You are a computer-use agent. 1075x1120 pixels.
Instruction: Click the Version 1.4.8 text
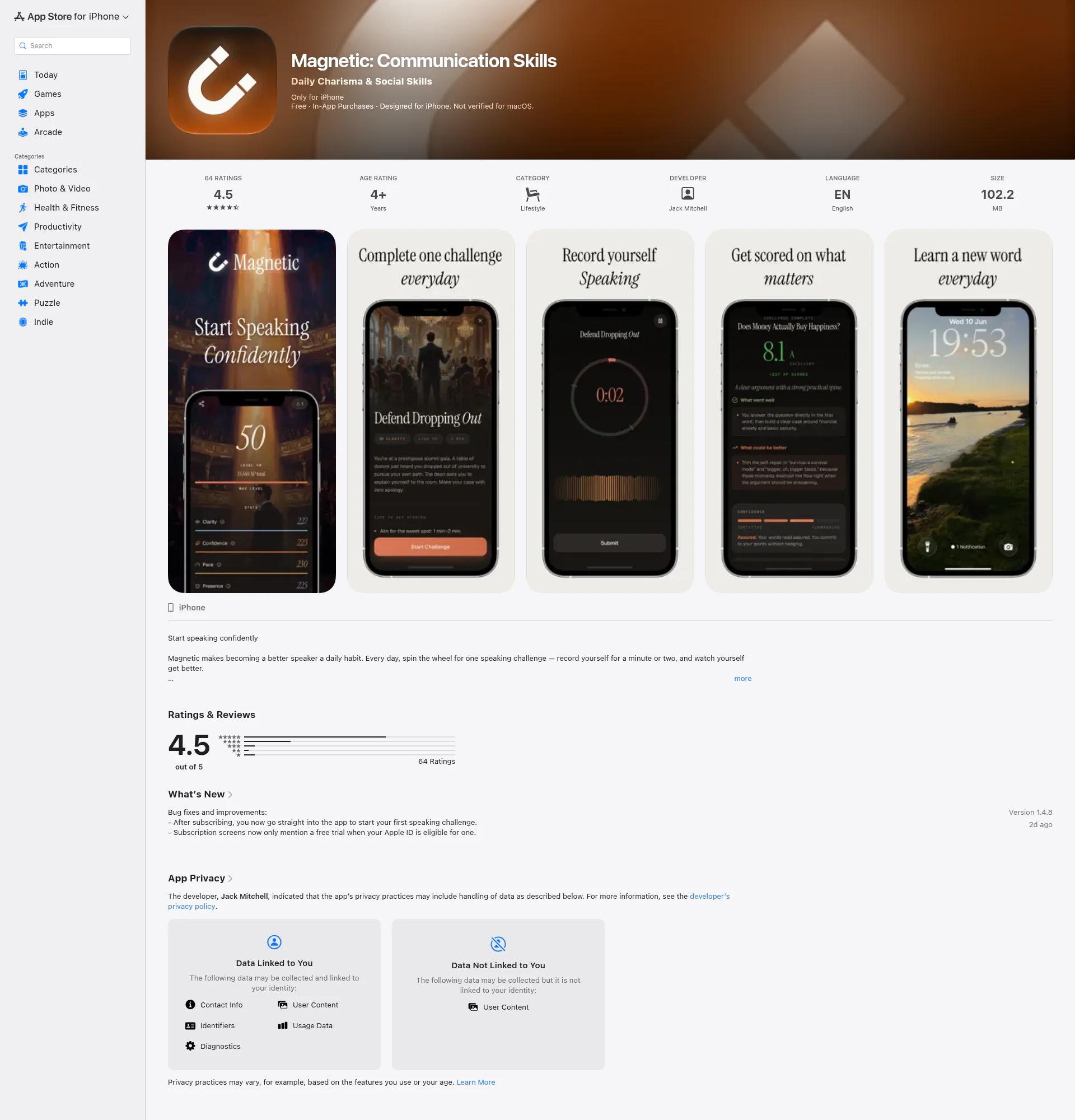click(x=1030, y=813)
